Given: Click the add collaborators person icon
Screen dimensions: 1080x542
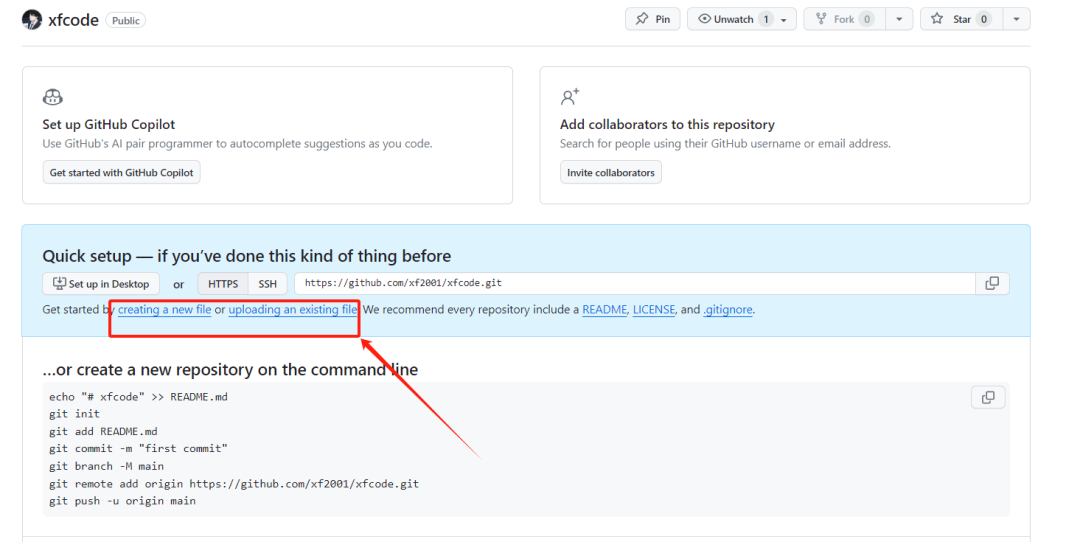Looking at the screenshot, I should coord(570,96).
